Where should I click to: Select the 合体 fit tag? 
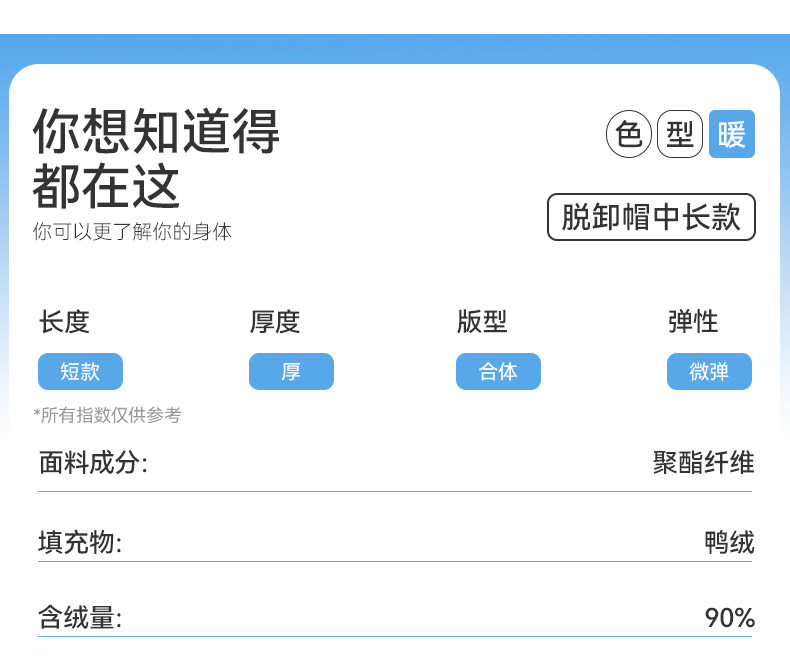(x=498, y=372)
